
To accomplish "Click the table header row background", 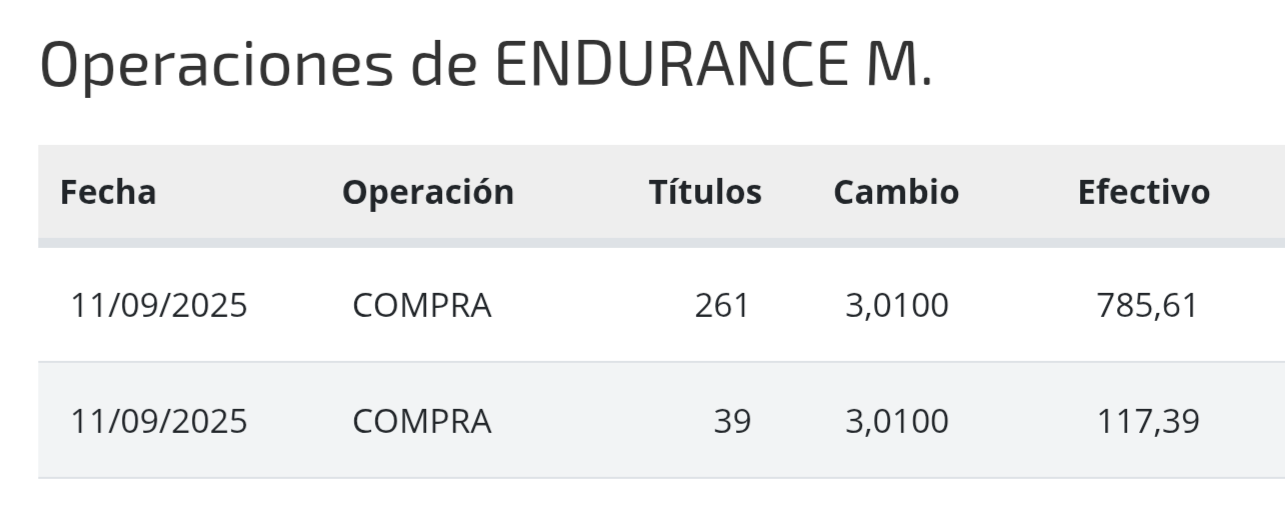I will pos(661,193).
